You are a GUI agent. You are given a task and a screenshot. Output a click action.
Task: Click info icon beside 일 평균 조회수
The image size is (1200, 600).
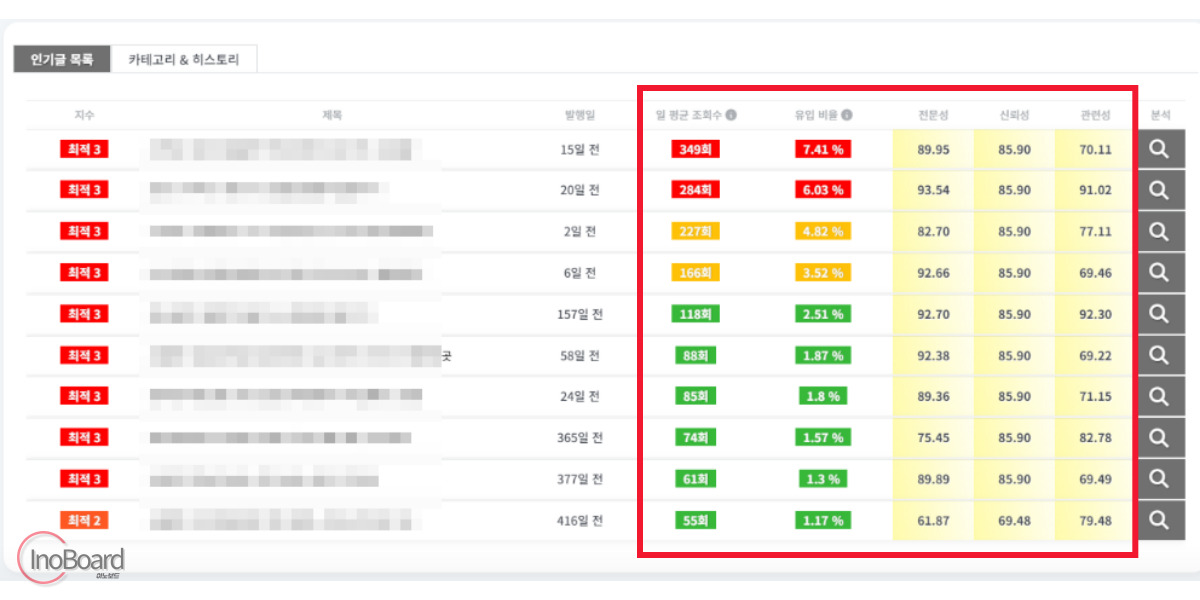[731, 115]
